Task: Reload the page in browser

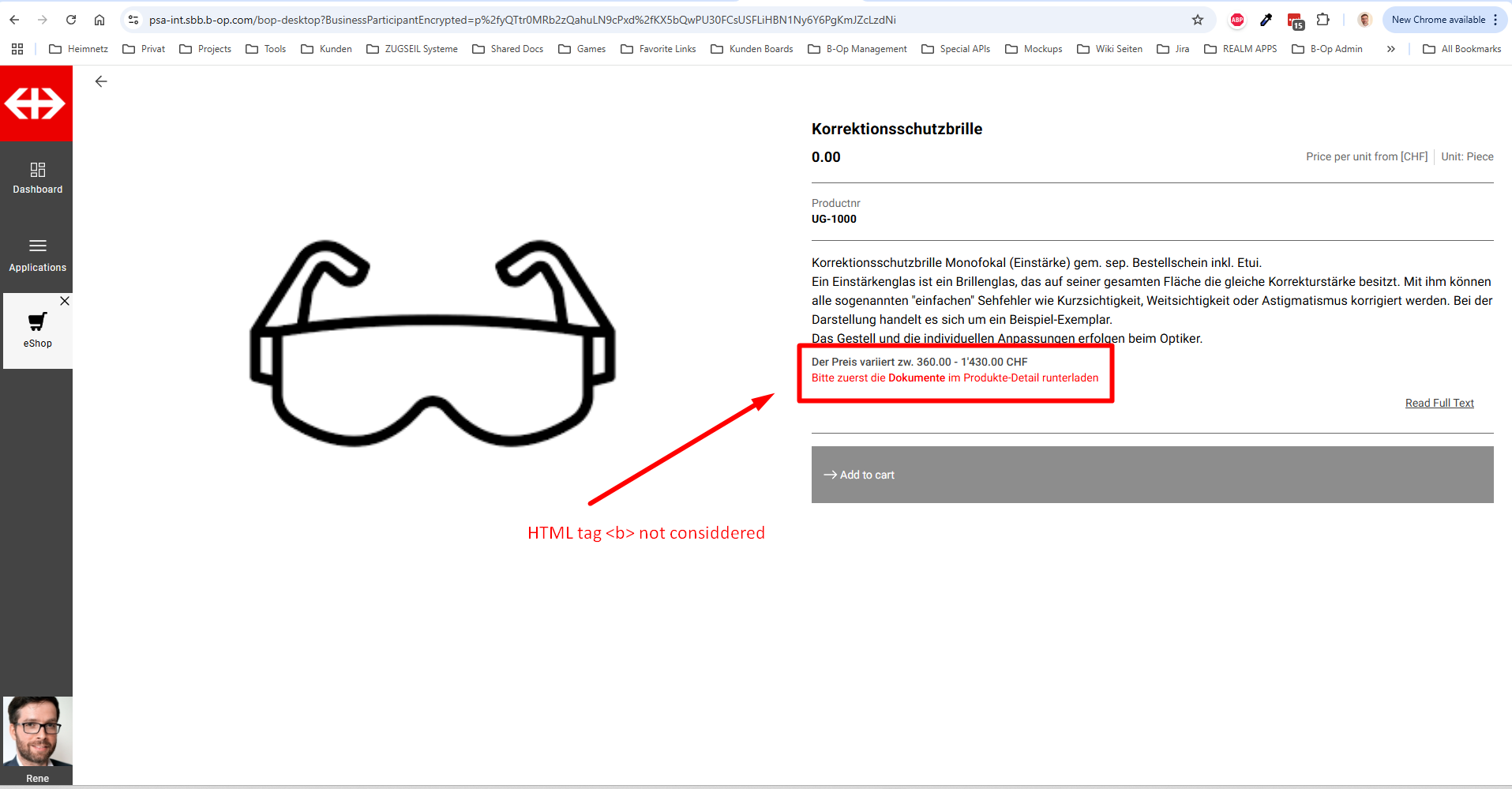Action: pyautogui.click(x=71, y=20)
